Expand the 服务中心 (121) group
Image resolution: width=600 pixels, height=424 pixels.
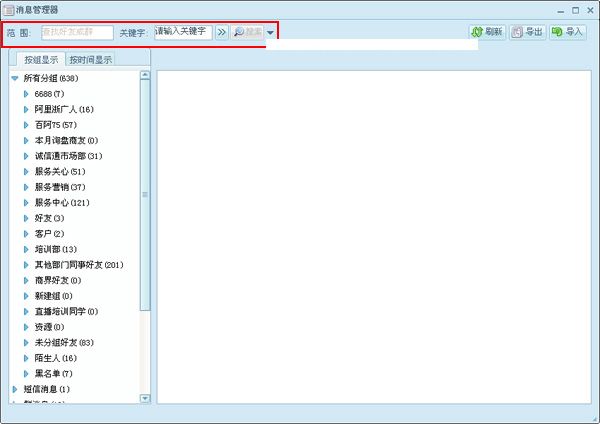click(x=26, y=202)
